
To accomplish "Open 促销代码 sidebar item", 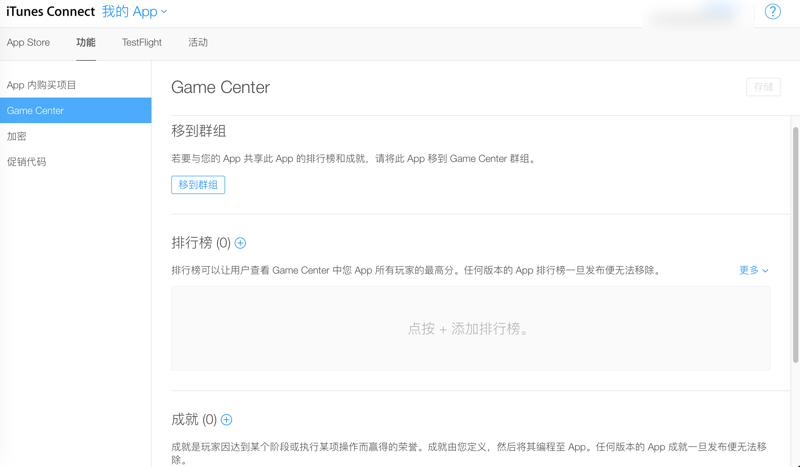I will click(x=76, y=161).
